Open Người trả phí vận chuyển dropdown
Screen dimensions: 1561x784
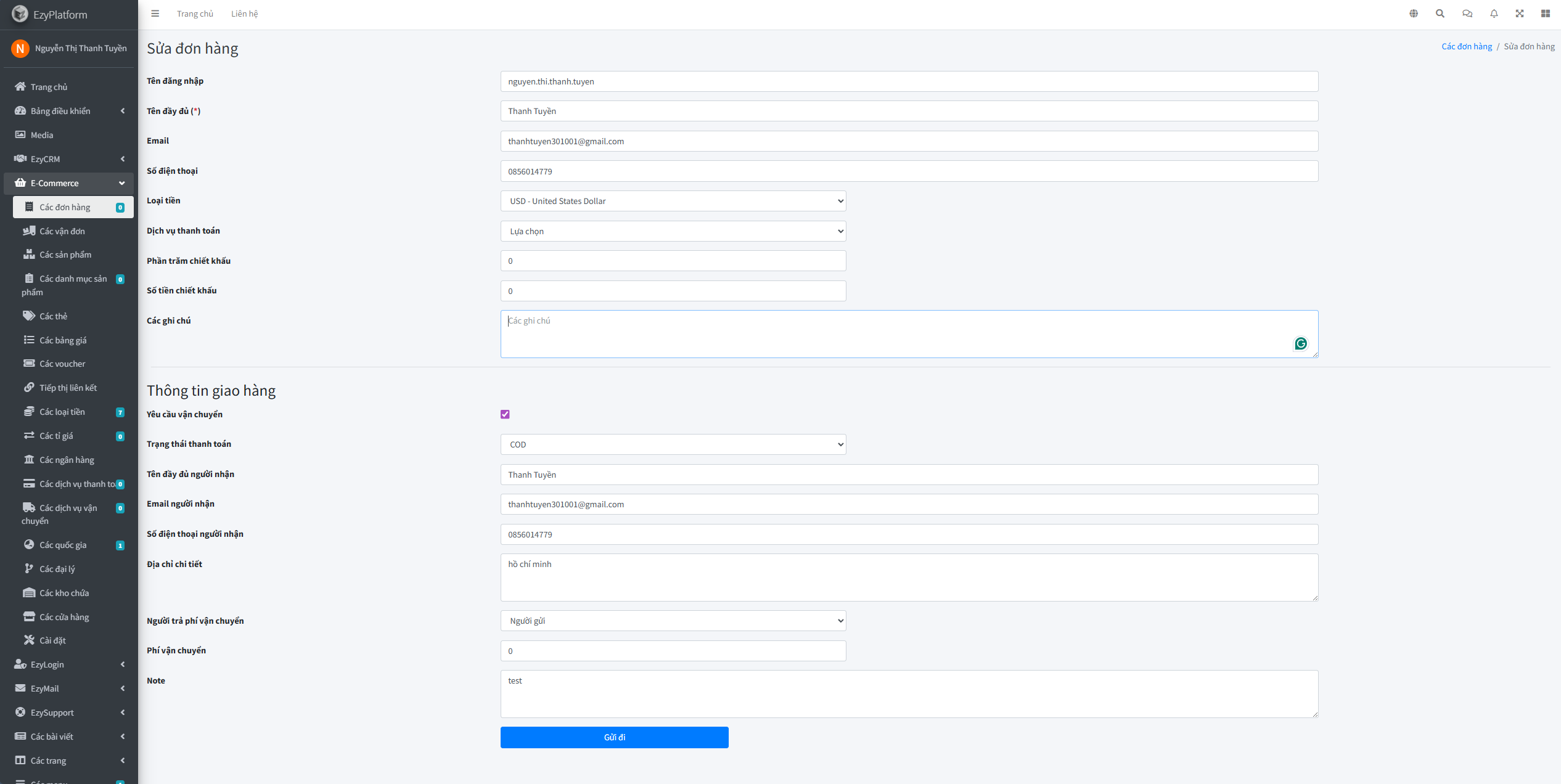point(673,621)
